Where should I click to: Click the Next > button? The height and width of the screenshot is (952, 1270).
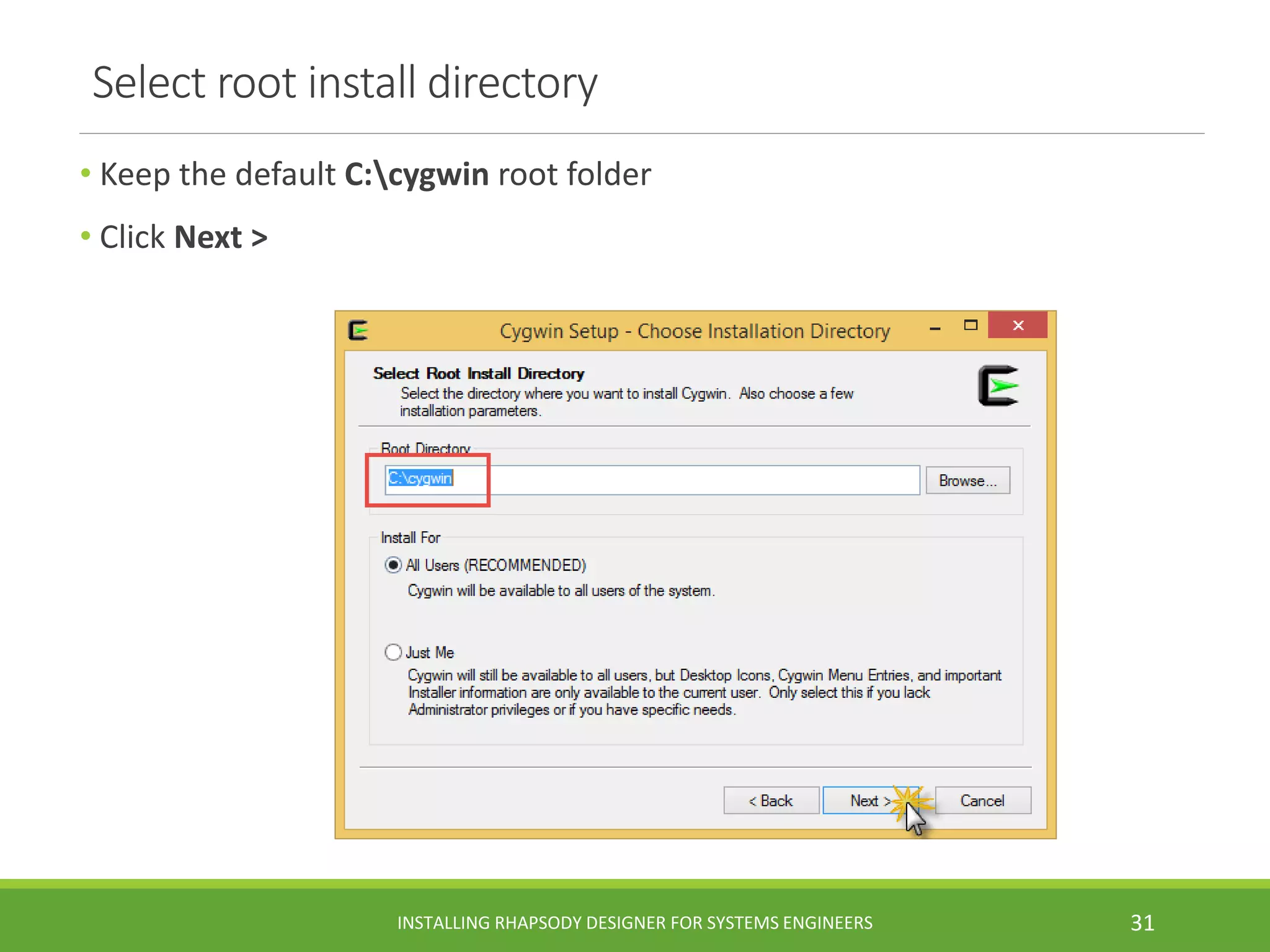click(870, 800)
